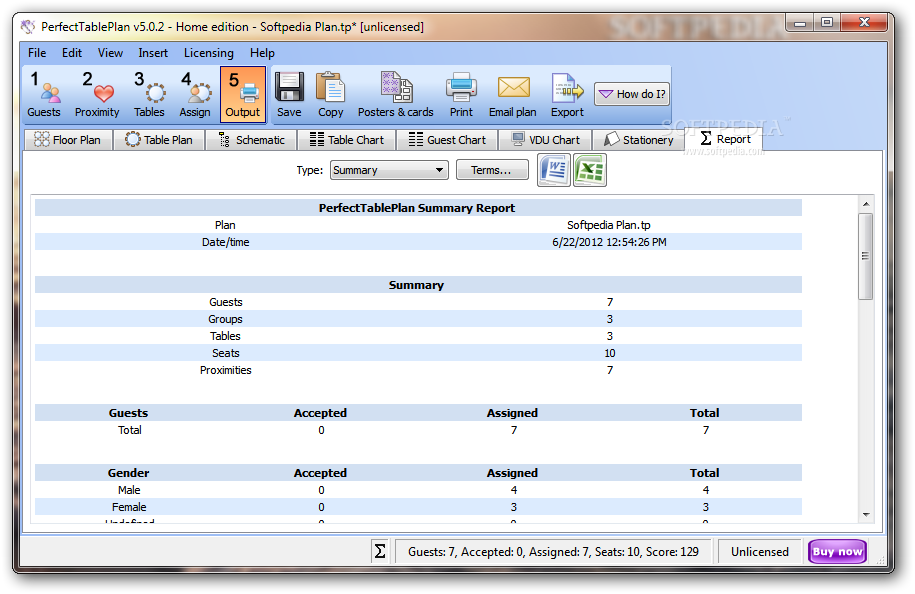Click the report scrollbar down arrow

[866, 515]
